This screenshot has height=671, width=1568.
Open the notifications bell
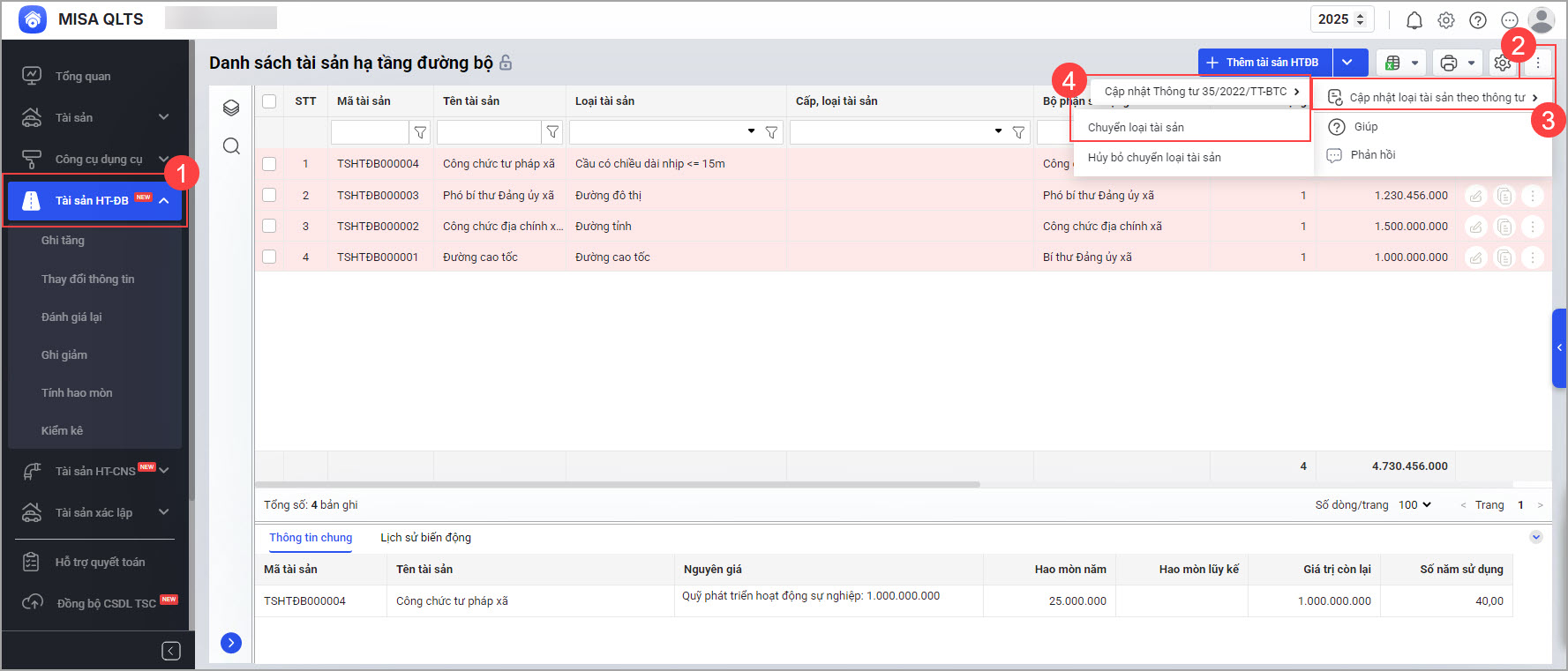pyautogui.click(x=1414, y=20)
